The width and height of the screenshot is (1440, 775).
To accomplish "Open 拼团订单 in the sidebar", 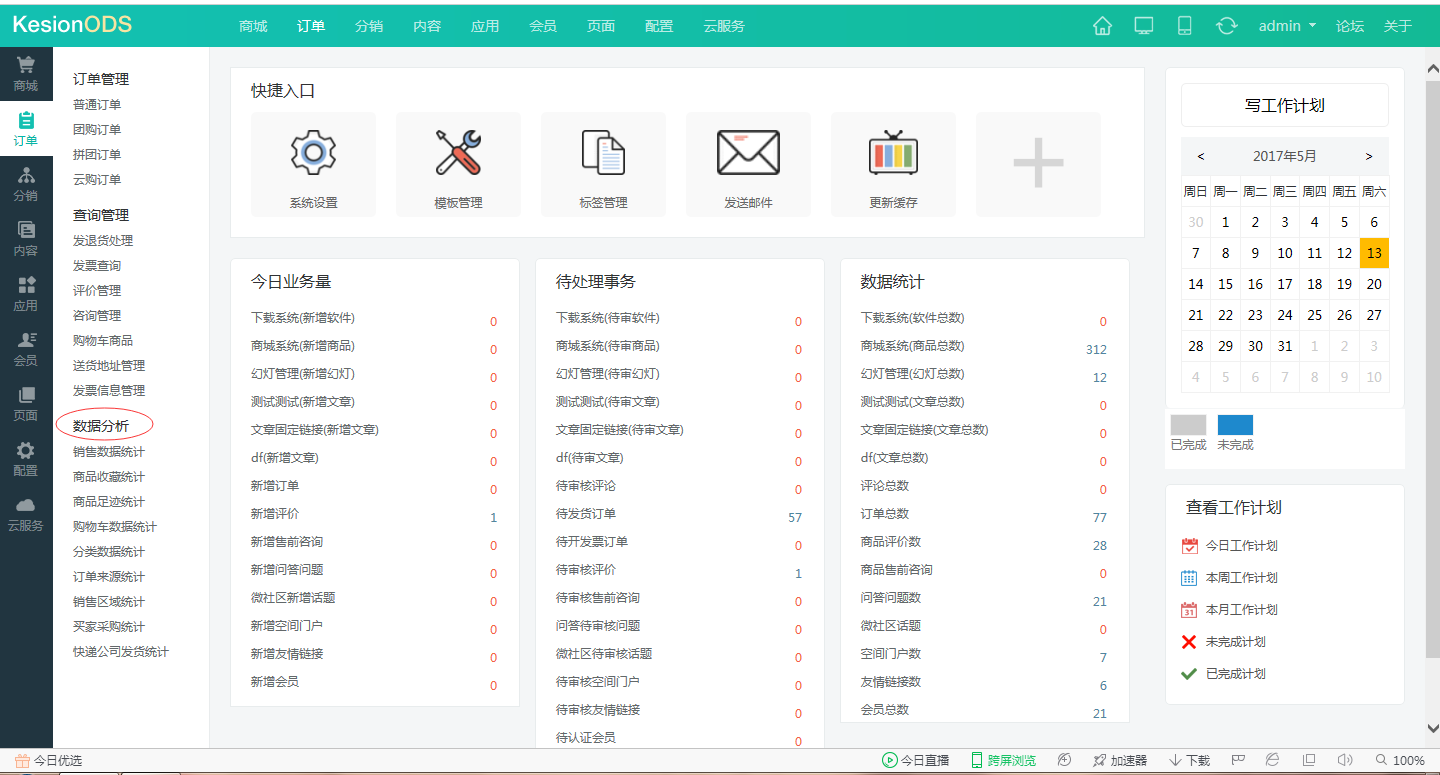I will 97,155.
